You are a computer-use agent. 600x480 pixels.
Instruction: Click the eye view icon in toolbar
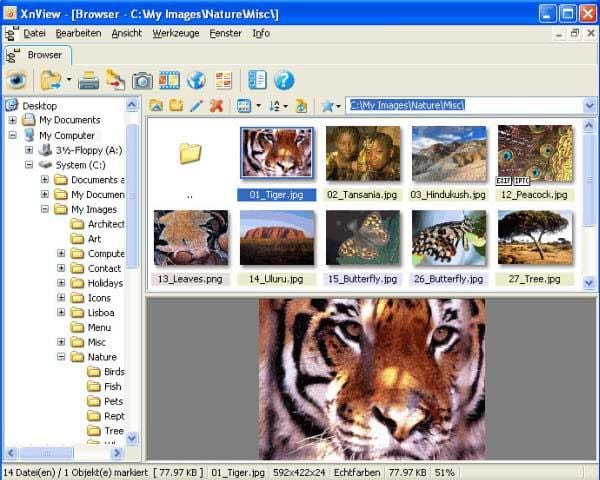pos(16,81)
